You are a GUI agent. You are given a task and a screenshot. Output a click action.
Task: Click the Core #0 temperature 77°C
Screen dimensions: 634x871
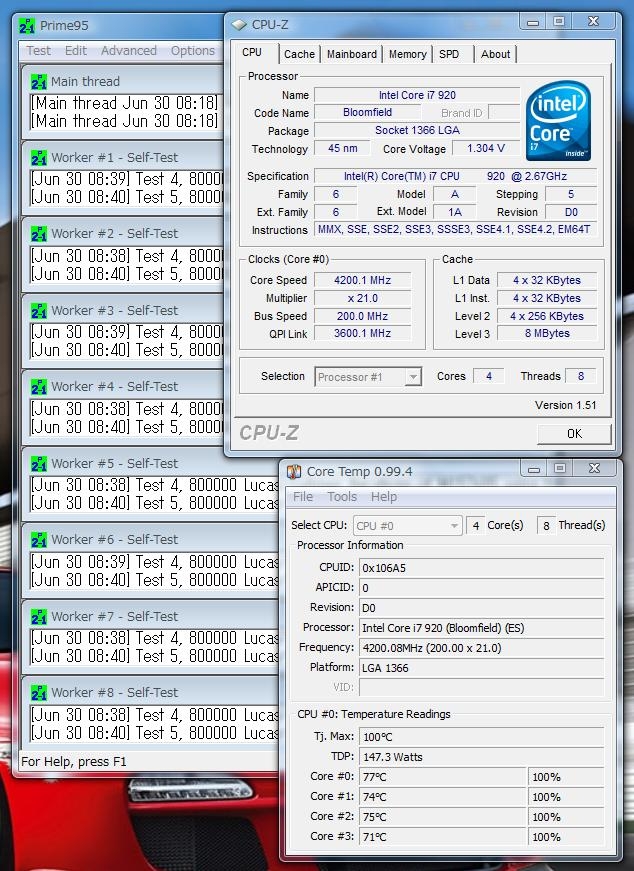(443, 777)
